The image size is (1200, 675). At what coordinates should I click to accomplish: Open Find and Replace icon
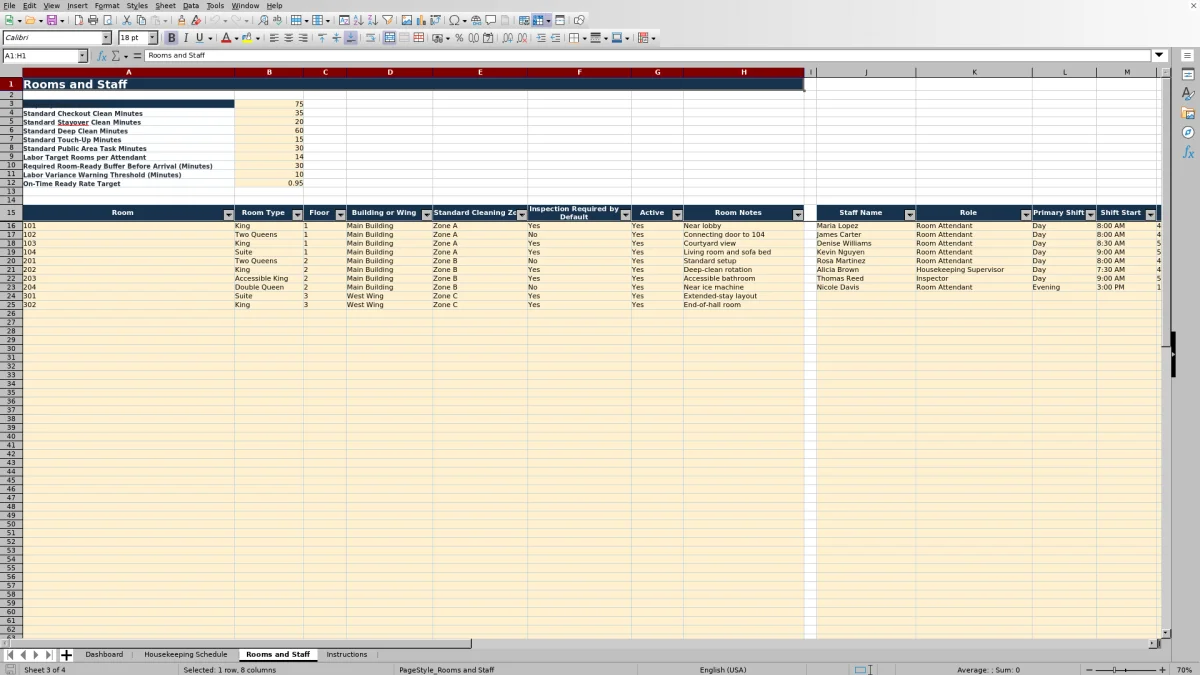click(263, 20)
